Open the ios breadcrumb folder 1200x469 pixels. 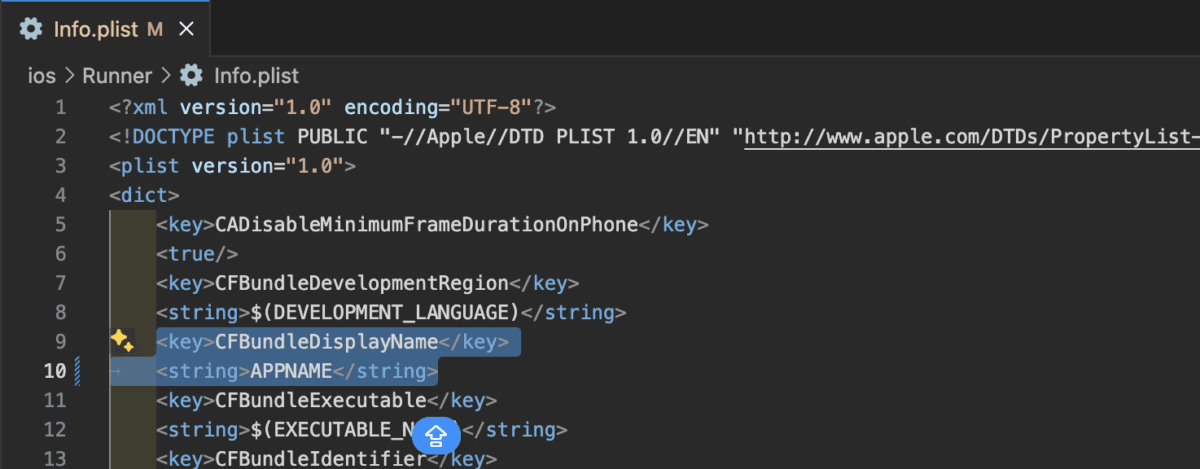coord(41,75)
